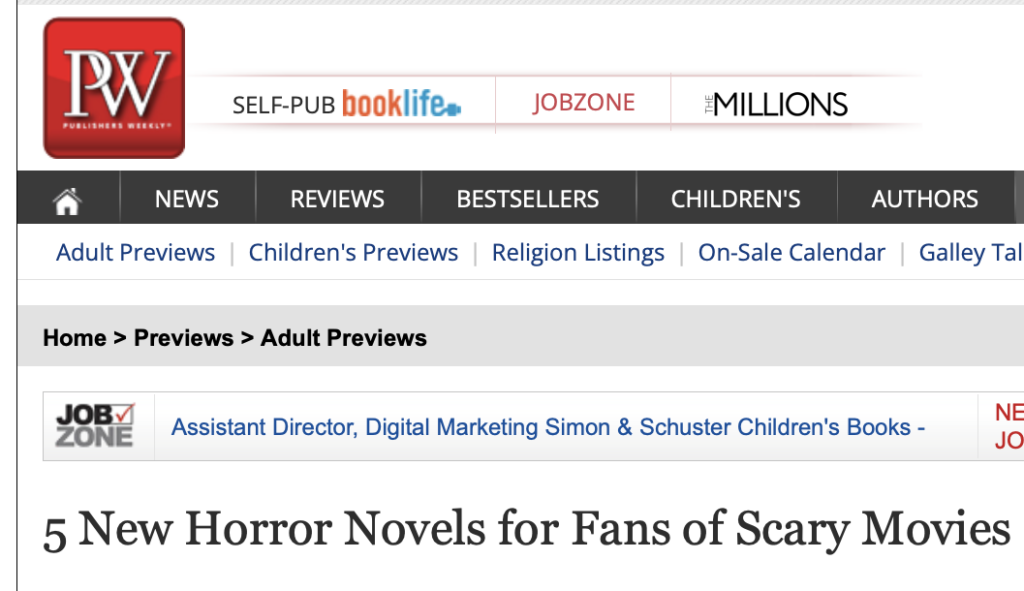Open the Authors menu
This screenshot has width=1024, height=591.
point(924,199)
